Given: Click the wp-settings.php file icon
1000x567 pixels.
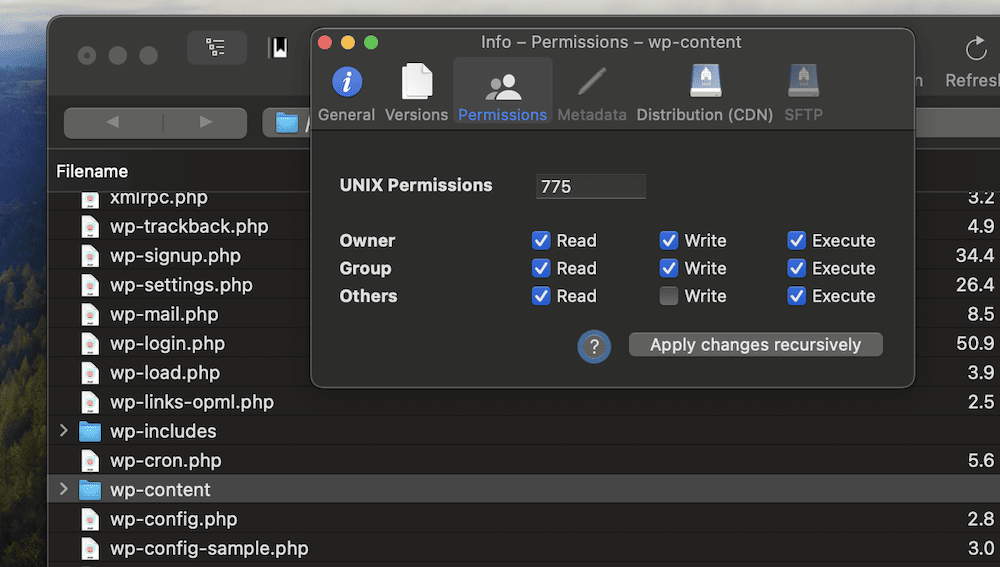Looking at the screenshot, I should click(90, 284).
